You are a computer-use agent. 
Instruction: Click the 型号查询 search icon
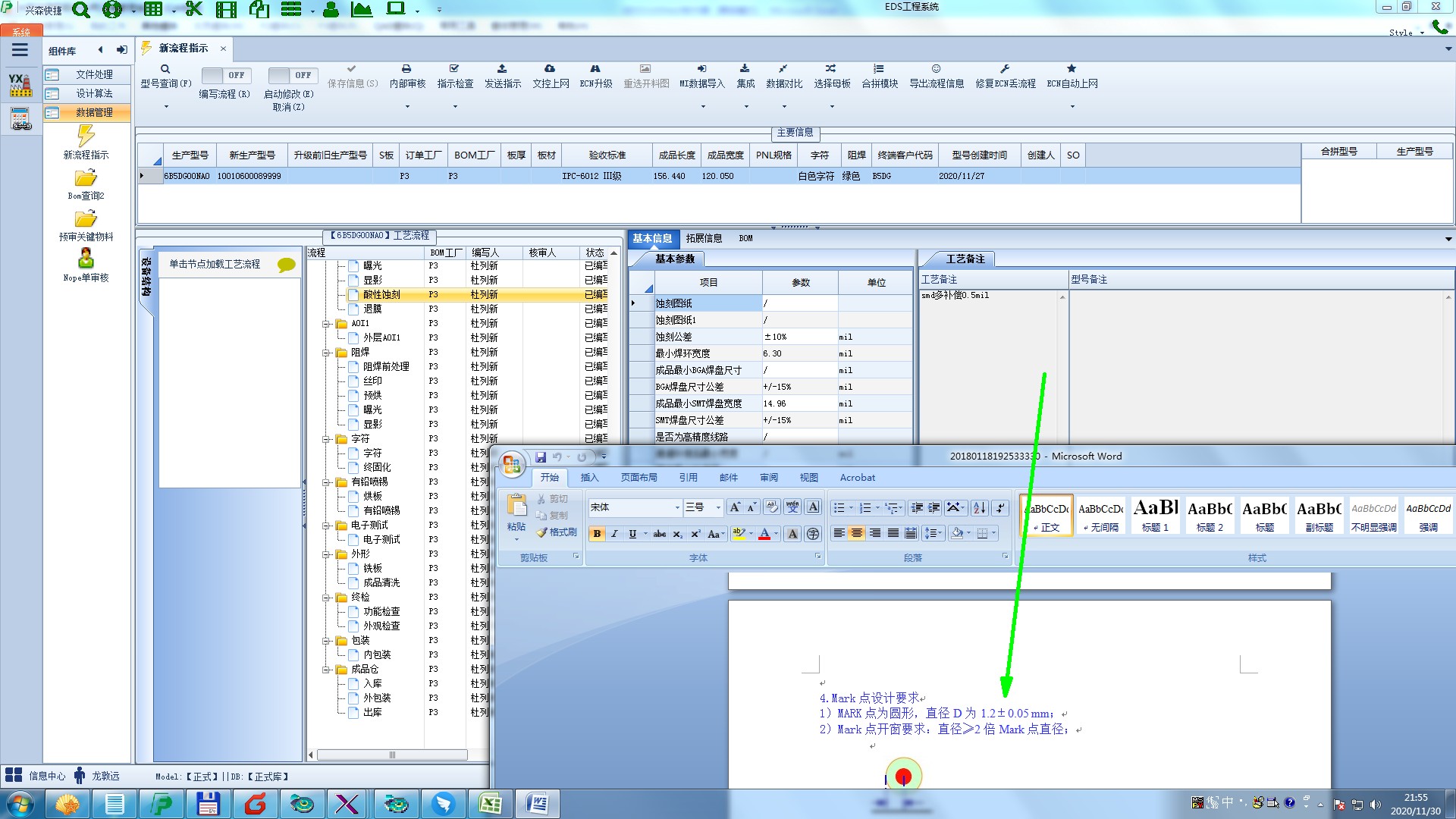tap(165, 69)
